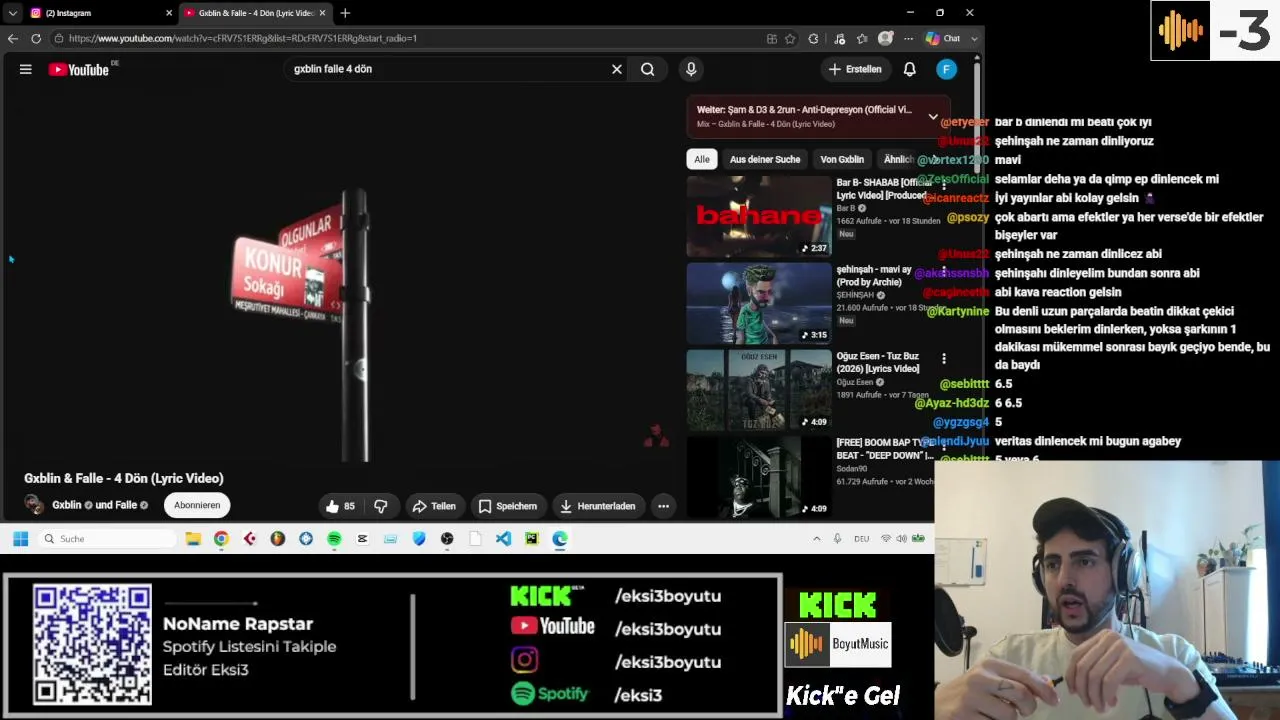Show next filter chips with the arrow
Image resolution: width=1280 pixels, height=720 pixels.
tap(933, 159)
